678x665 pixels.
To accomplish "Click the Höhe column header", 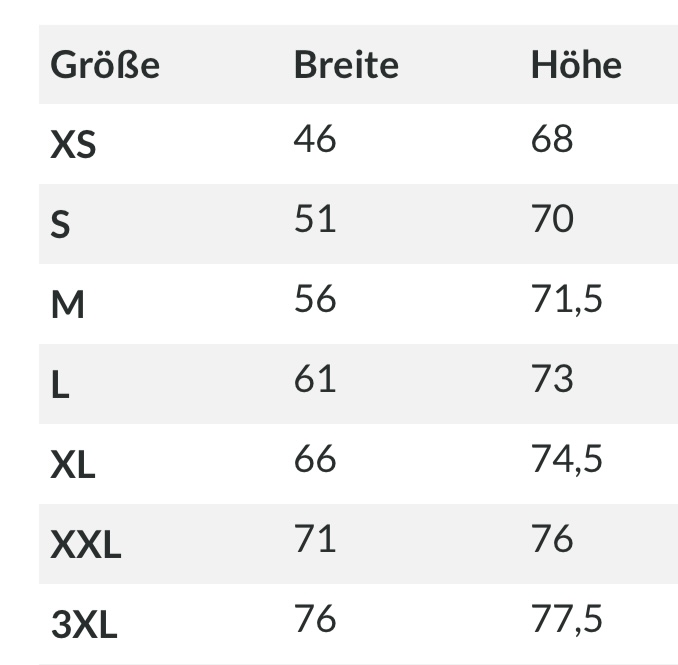I will tap(575, 66).
